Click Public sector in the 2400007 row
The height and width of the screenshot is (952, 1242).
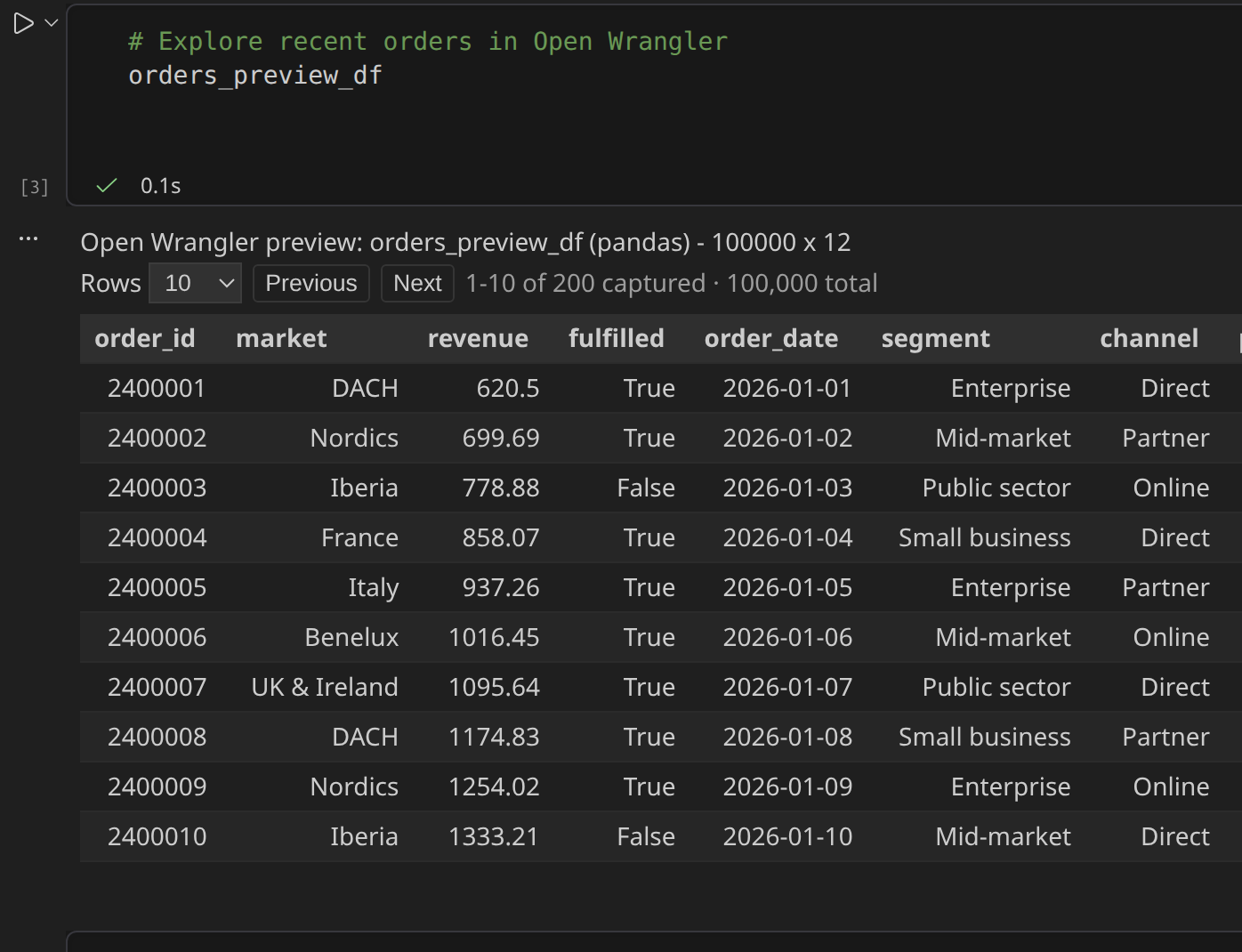pyautogui.click(x=996, y=687)
